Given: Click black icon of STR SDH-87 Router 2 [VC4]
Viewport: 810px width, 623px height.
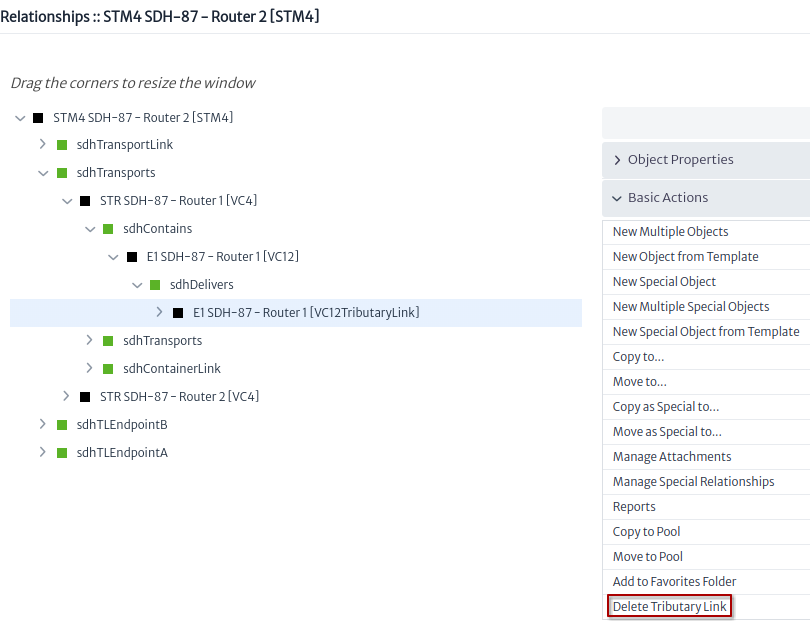Looking at the screenshot, I should tap(85, 397).
